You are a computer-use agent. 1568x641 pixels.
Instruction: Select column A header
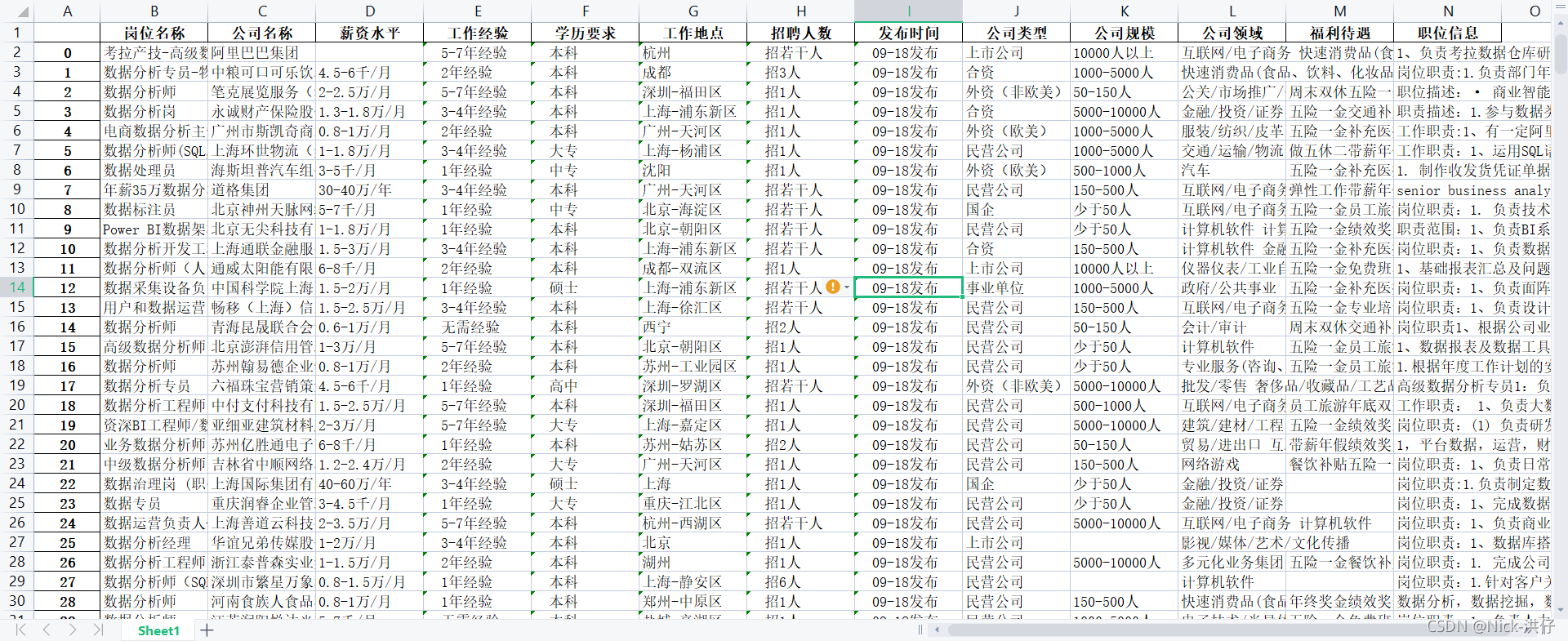pyautogui.click(x=67, y=11)
